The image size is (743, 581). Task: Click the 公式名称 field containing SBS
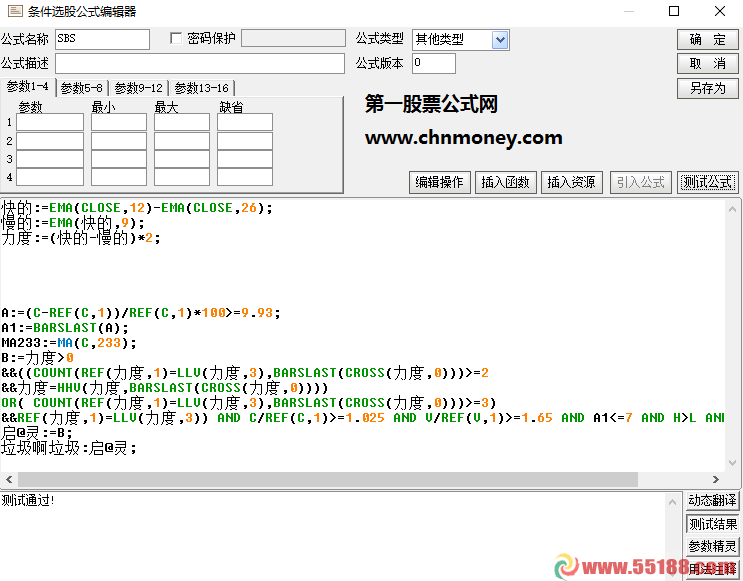(x=102, y=39)
